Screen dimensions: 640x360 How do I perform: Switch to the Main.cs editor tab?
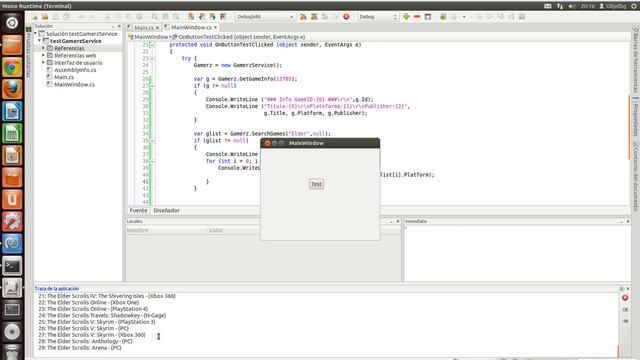tap(144, 27)
